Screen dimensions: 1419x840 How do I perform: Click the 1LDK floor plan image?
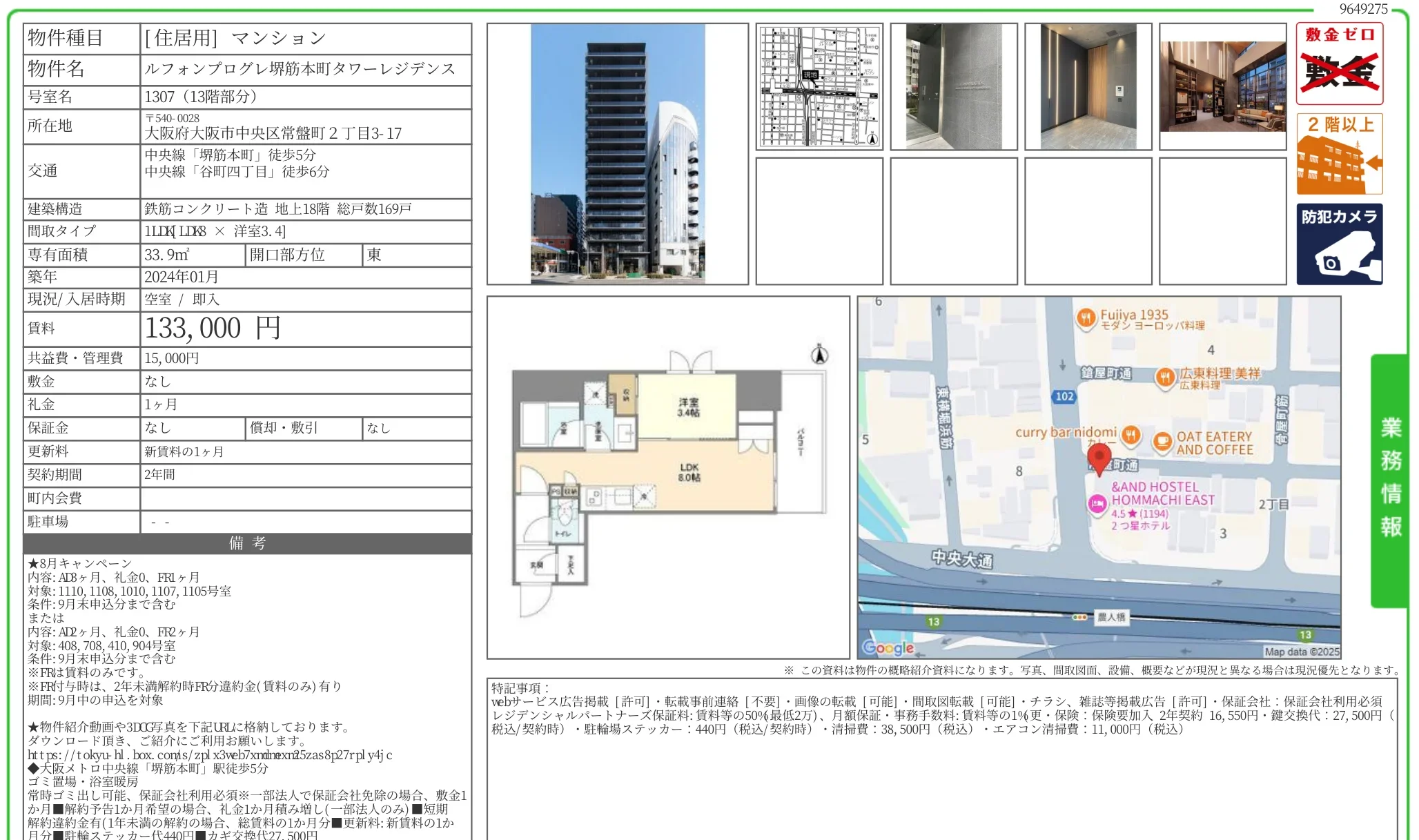tap(668, 478)
